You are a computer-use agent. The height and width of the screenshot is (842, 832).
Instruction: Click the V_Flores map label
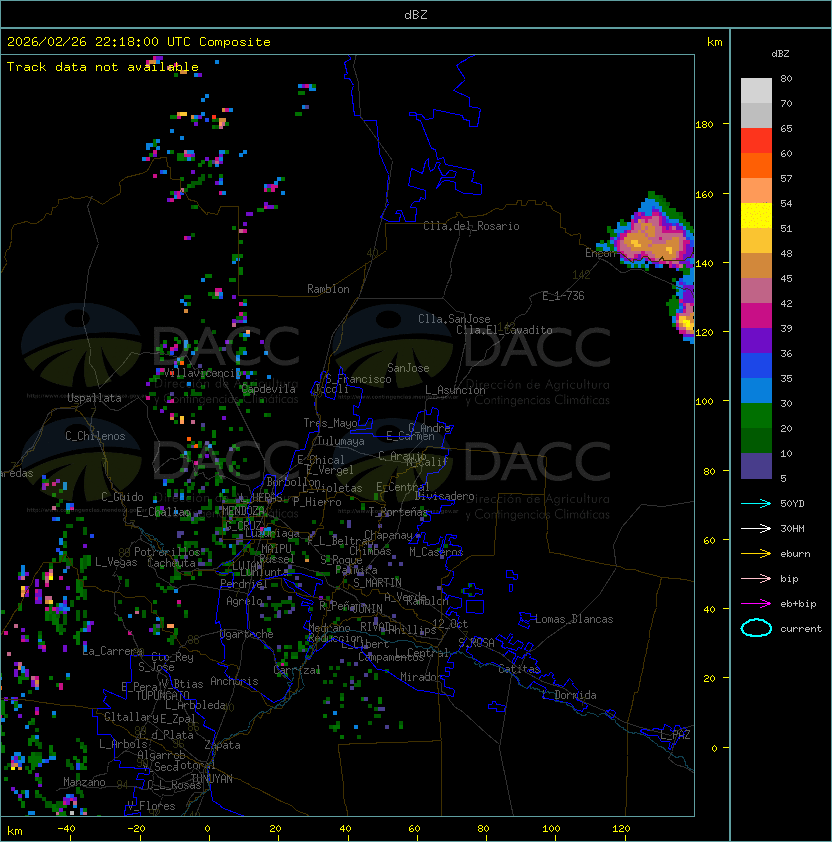pos(151,806)
